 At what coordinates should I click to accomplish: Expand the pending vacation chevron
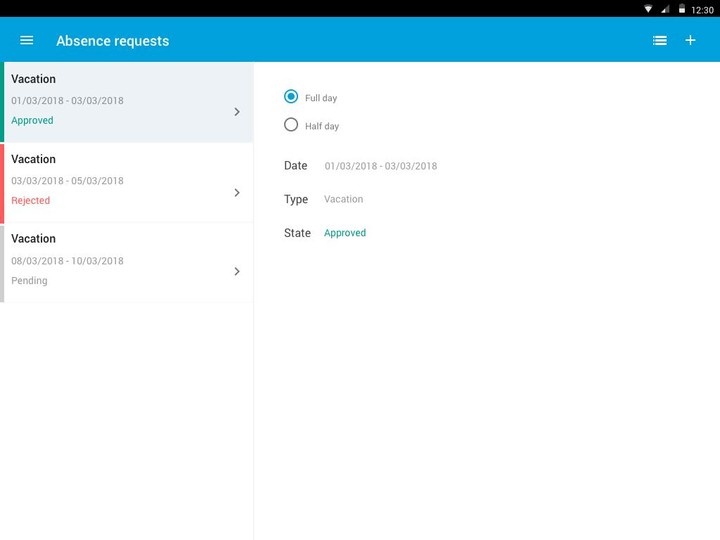point(237,271)
